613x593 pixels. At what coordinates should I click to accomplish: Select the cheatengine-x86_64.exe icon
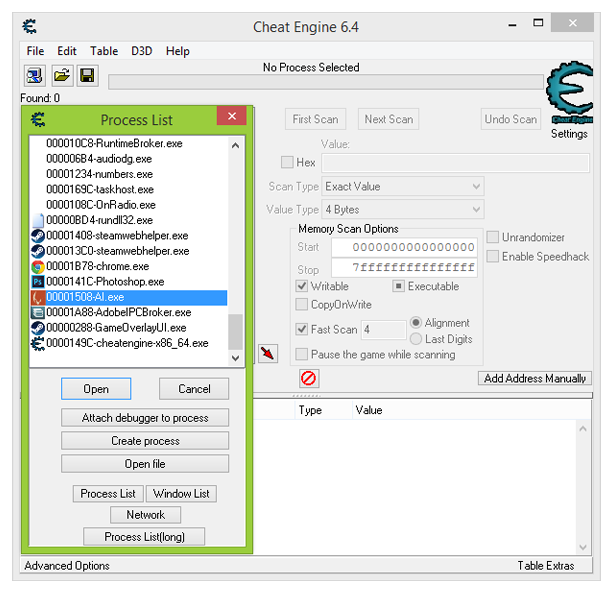pos(38,343)
